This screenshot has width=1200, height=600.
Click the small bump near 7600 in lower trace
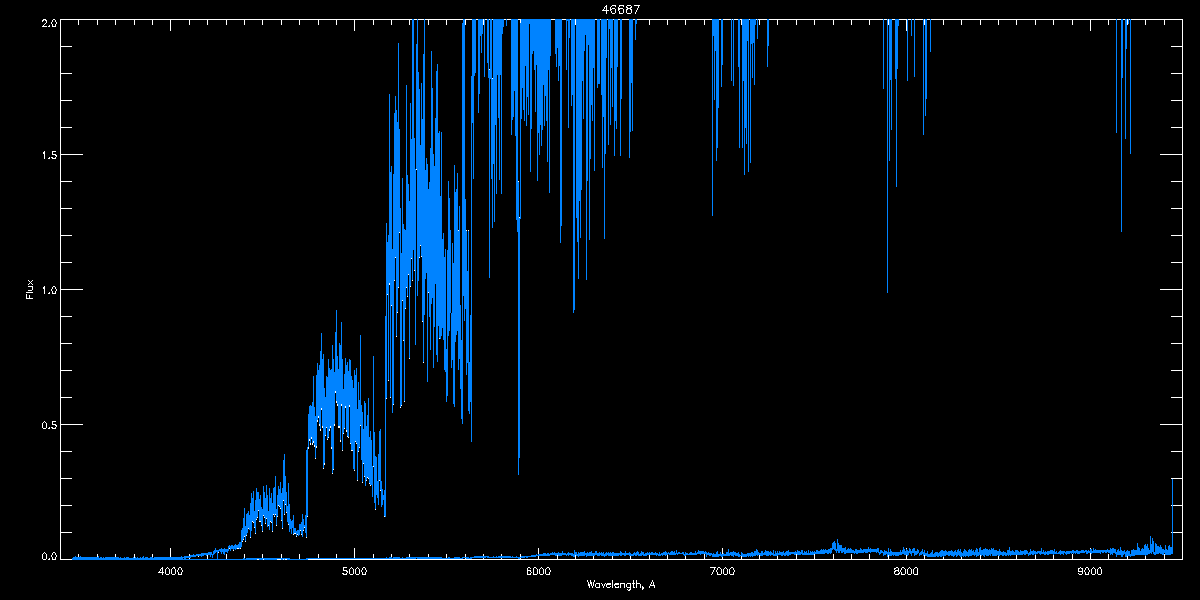(836, 545)
